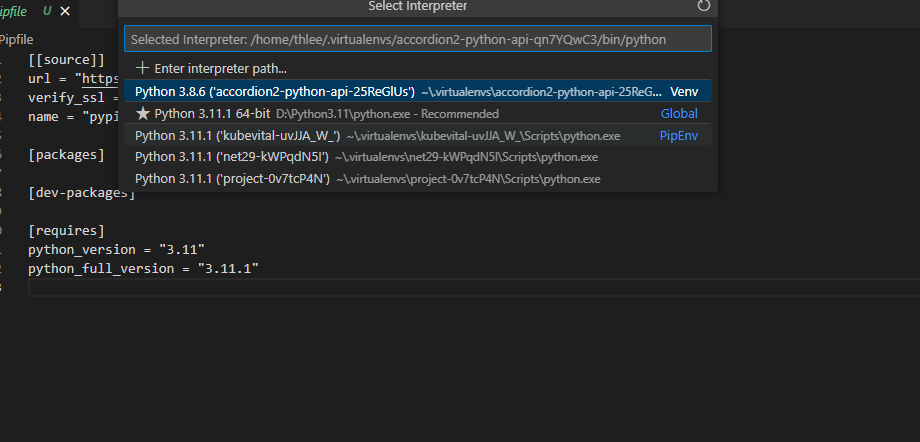
Task: Close the Pipfile editor tab
Action: (65, 11)
